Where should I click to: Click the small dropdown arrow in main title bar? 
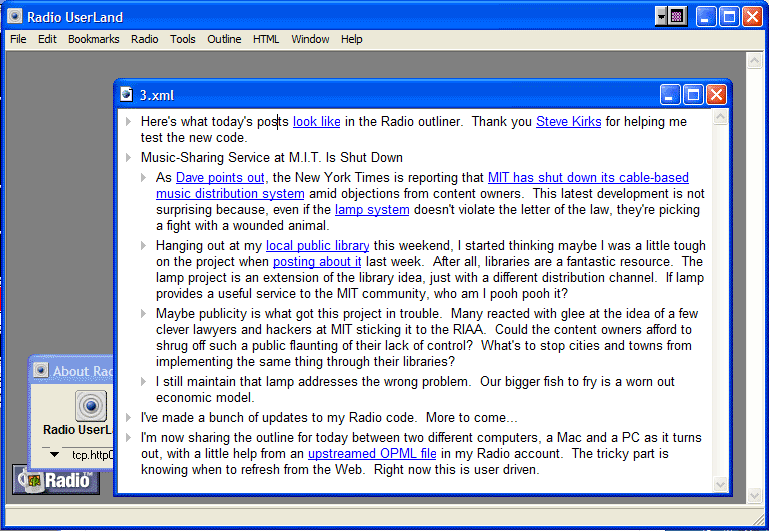point(661,17)
